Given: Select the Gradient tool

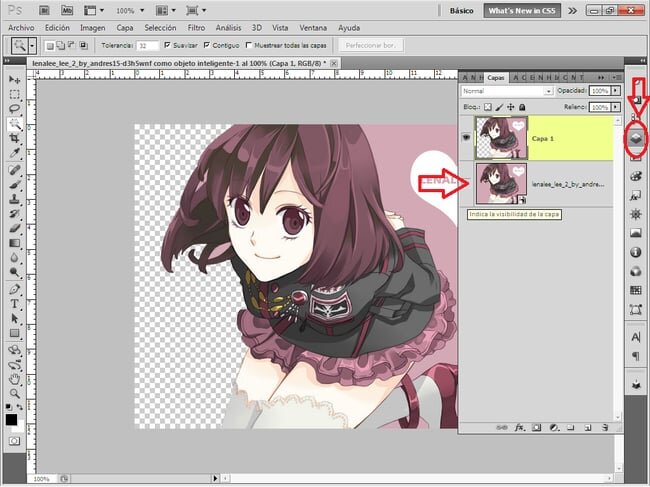Looking at the screenshot, I should click(x=15, y=243).
